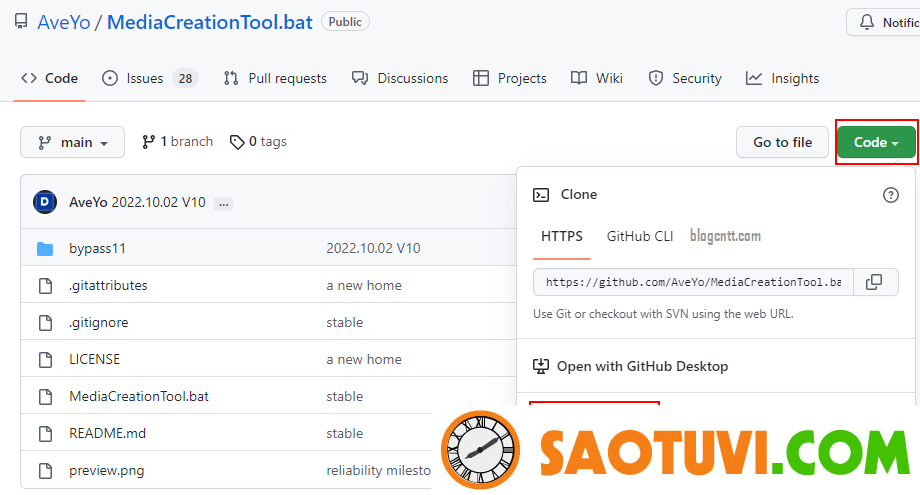This screenshot has width=920, height=495.
Task: Click Open with GitHub Desktop
Action: 642,366
